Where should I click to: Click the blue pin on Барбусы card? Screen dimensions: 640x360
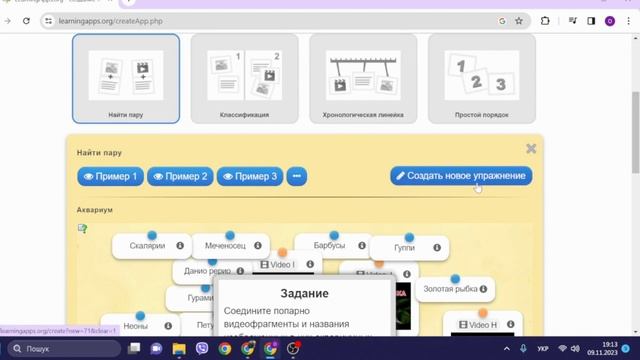[x=334, y=235]
